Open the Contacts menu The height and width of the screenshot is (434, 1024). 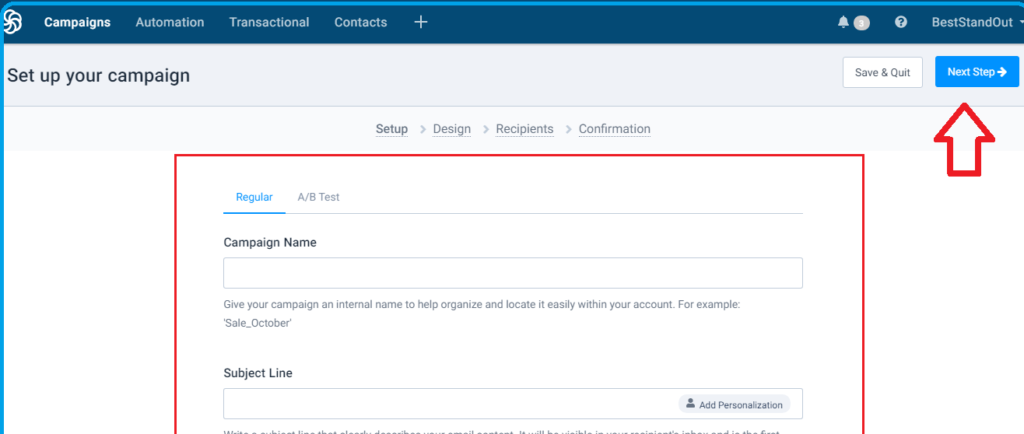360,22
